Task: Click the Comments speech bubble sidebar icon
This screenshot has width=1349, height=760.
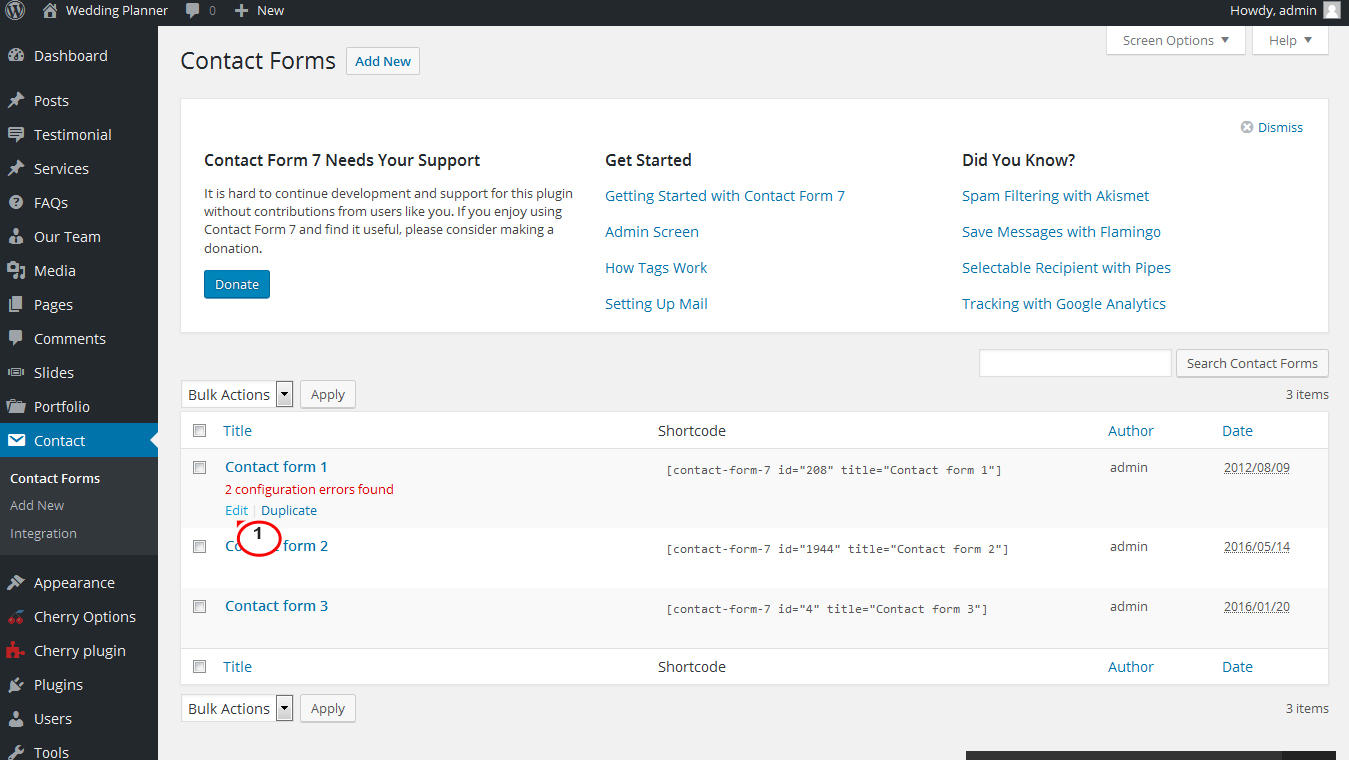Action: tap(16, 339)
